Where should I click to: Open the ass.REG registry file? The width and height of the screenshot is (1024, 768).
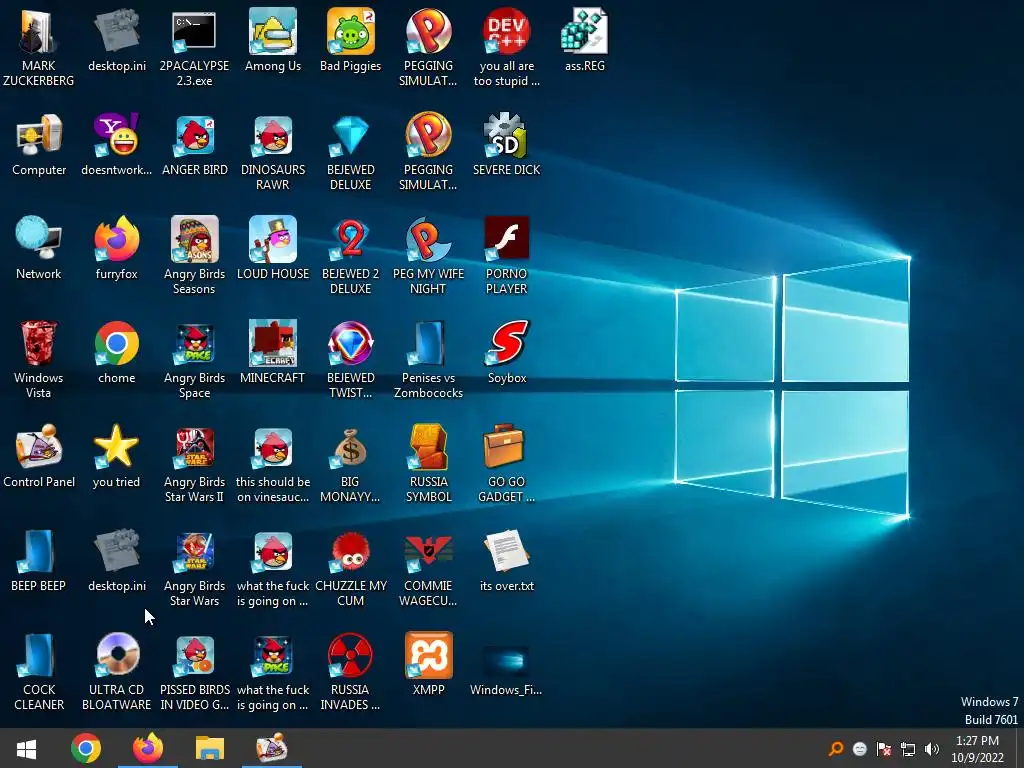[584, 40]
